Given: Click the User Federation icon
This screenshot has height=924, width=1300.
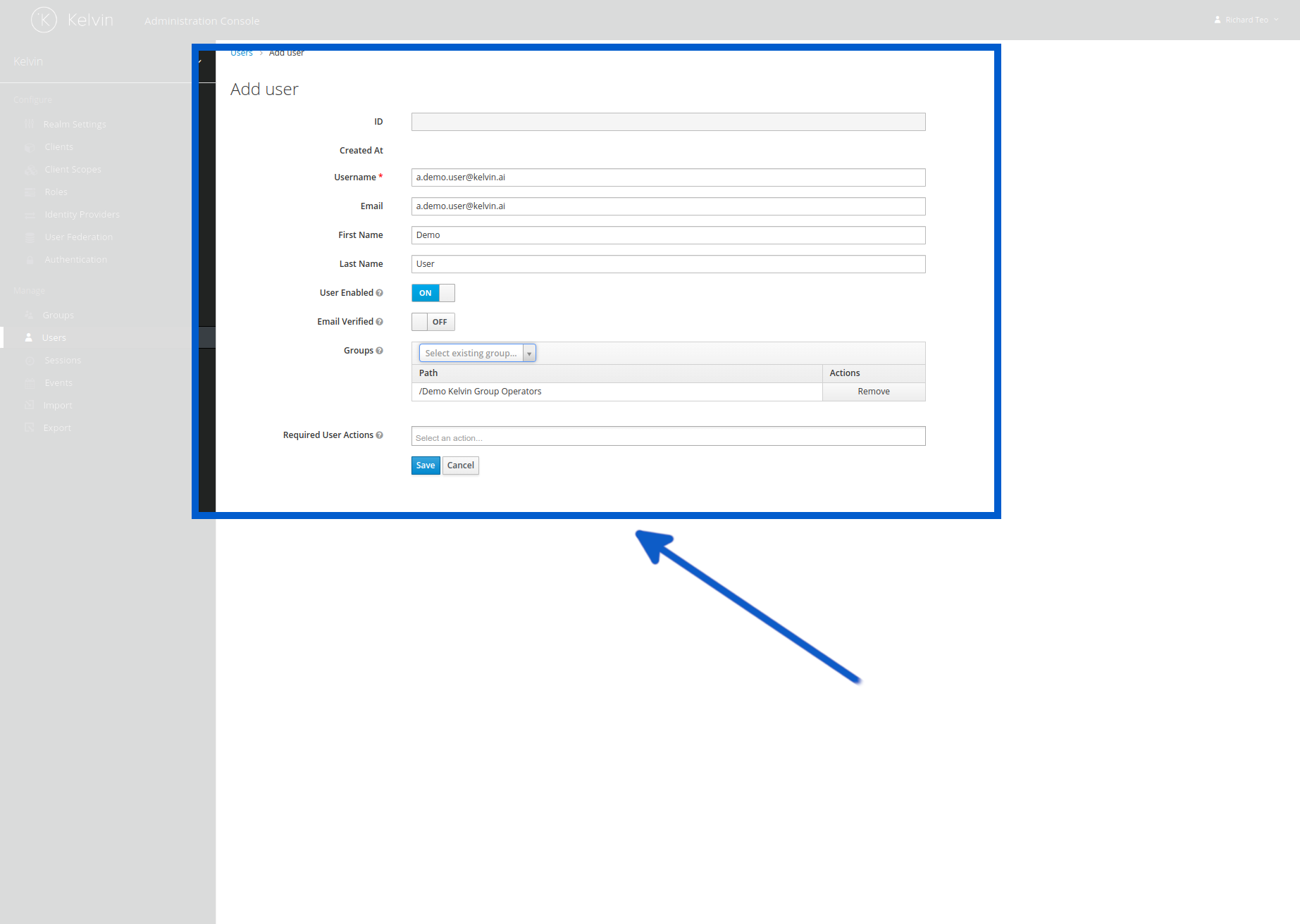Looking at the screenshot, I should click(x=29, y=237).
